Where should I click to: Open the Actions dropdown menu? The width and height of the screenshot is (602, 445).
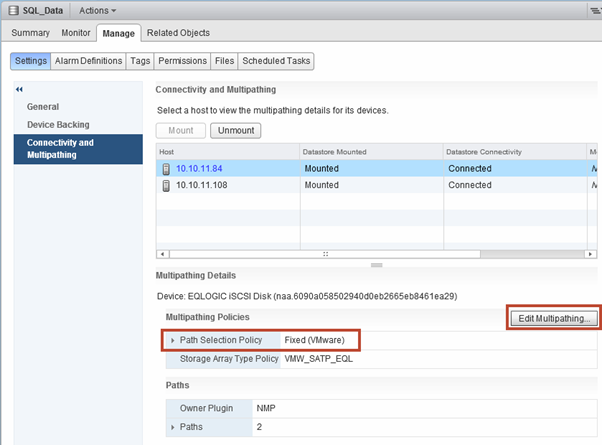coord(98,11)
